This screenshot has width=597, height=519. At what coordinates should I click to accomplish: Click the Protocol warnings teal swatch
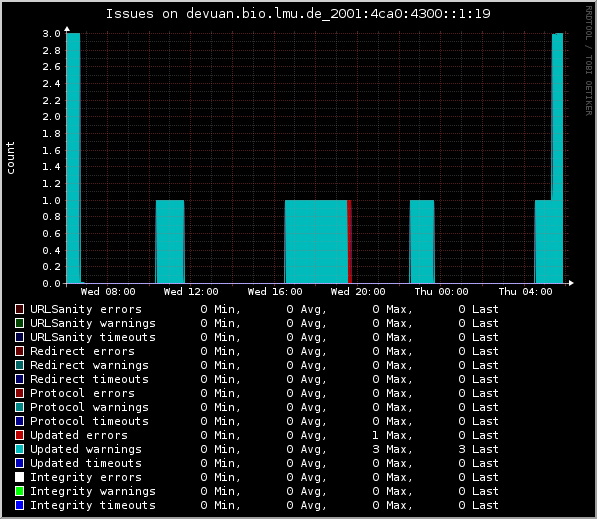(x=19, y=407)
